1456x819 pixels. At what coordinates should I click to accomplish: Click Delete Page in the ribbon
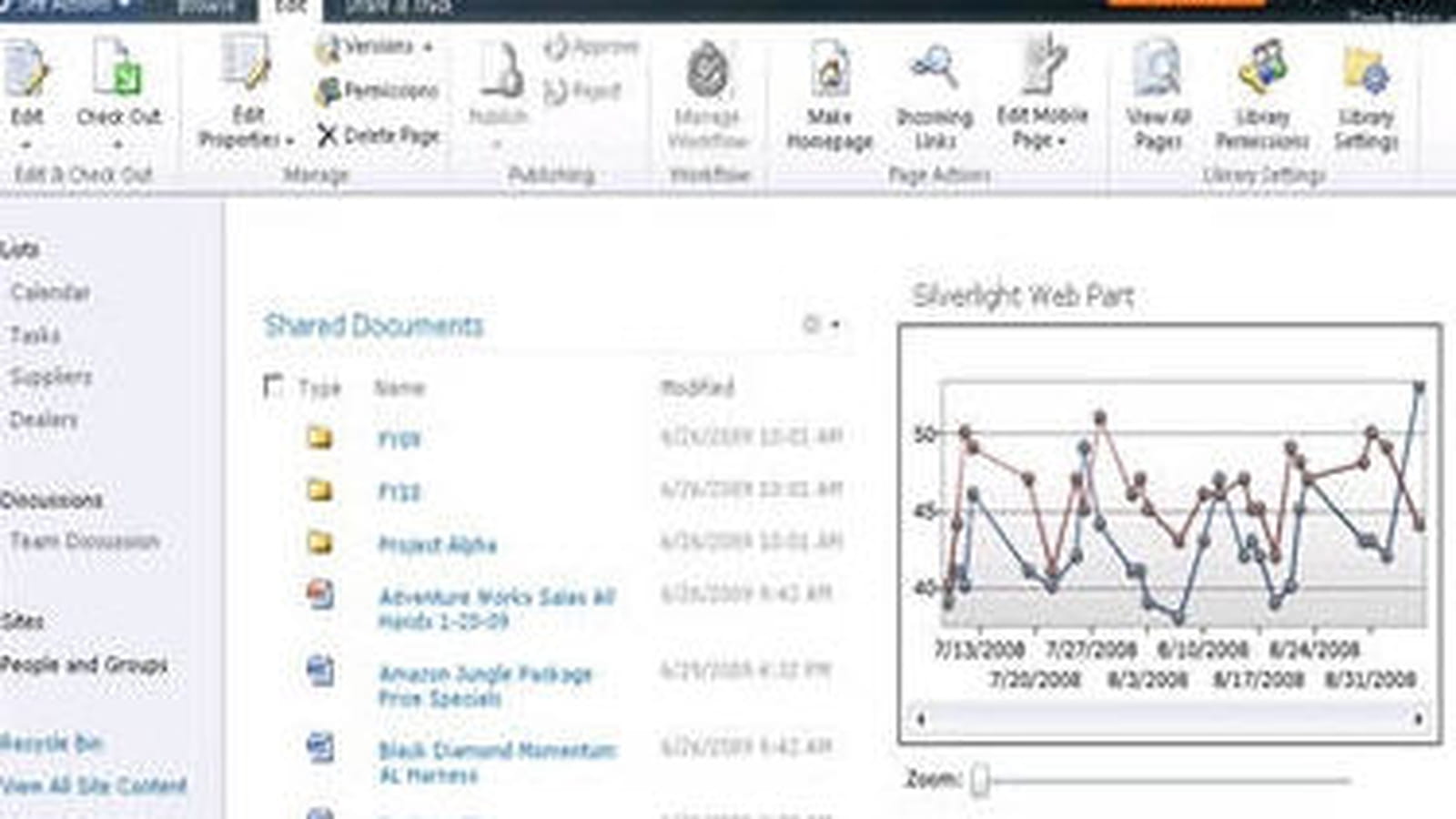[x=378, y=136]
